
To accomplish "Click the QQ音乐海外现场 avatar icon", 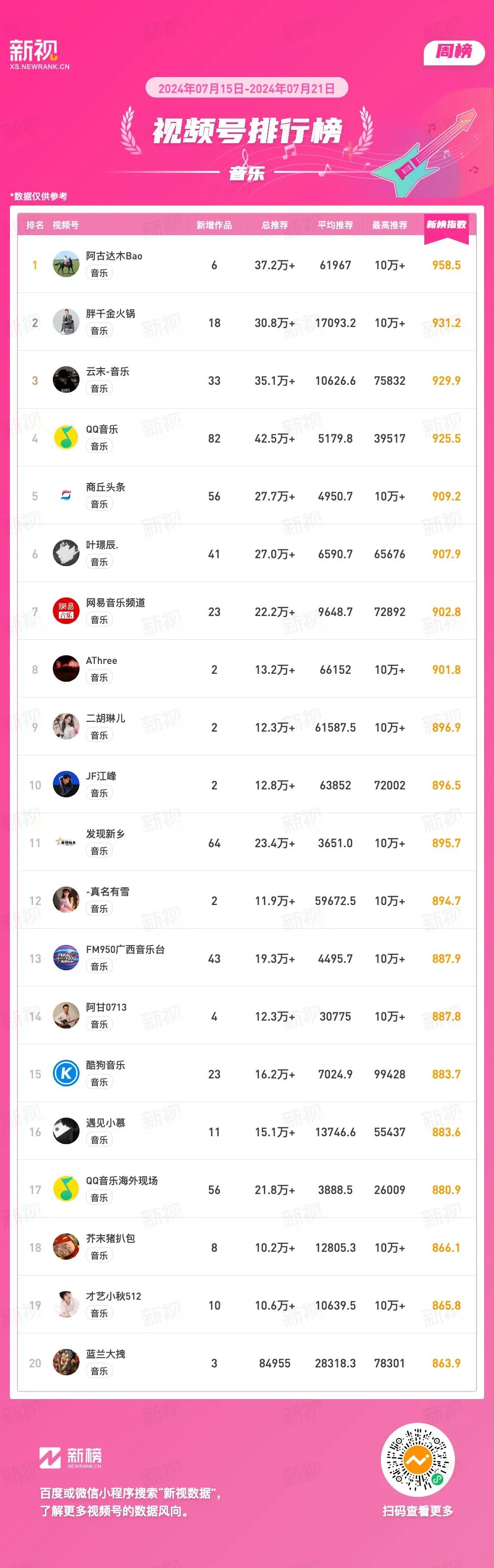I will pos(66,1190).
